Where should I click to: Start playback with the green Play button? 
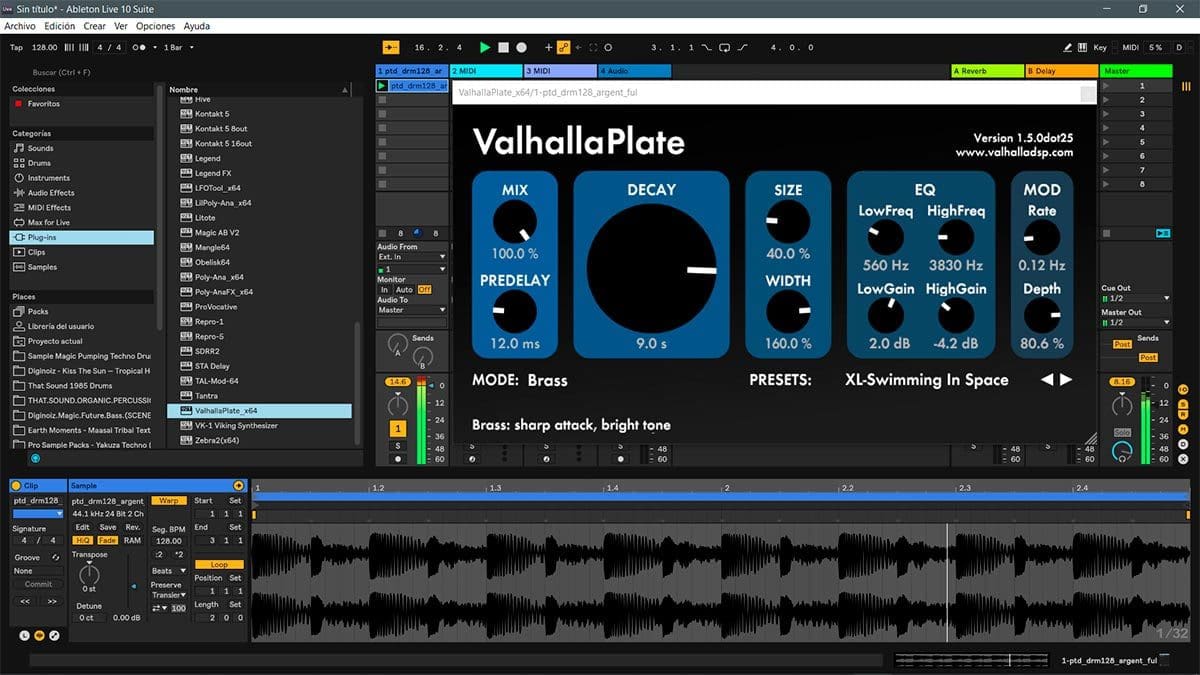point(485,47)
